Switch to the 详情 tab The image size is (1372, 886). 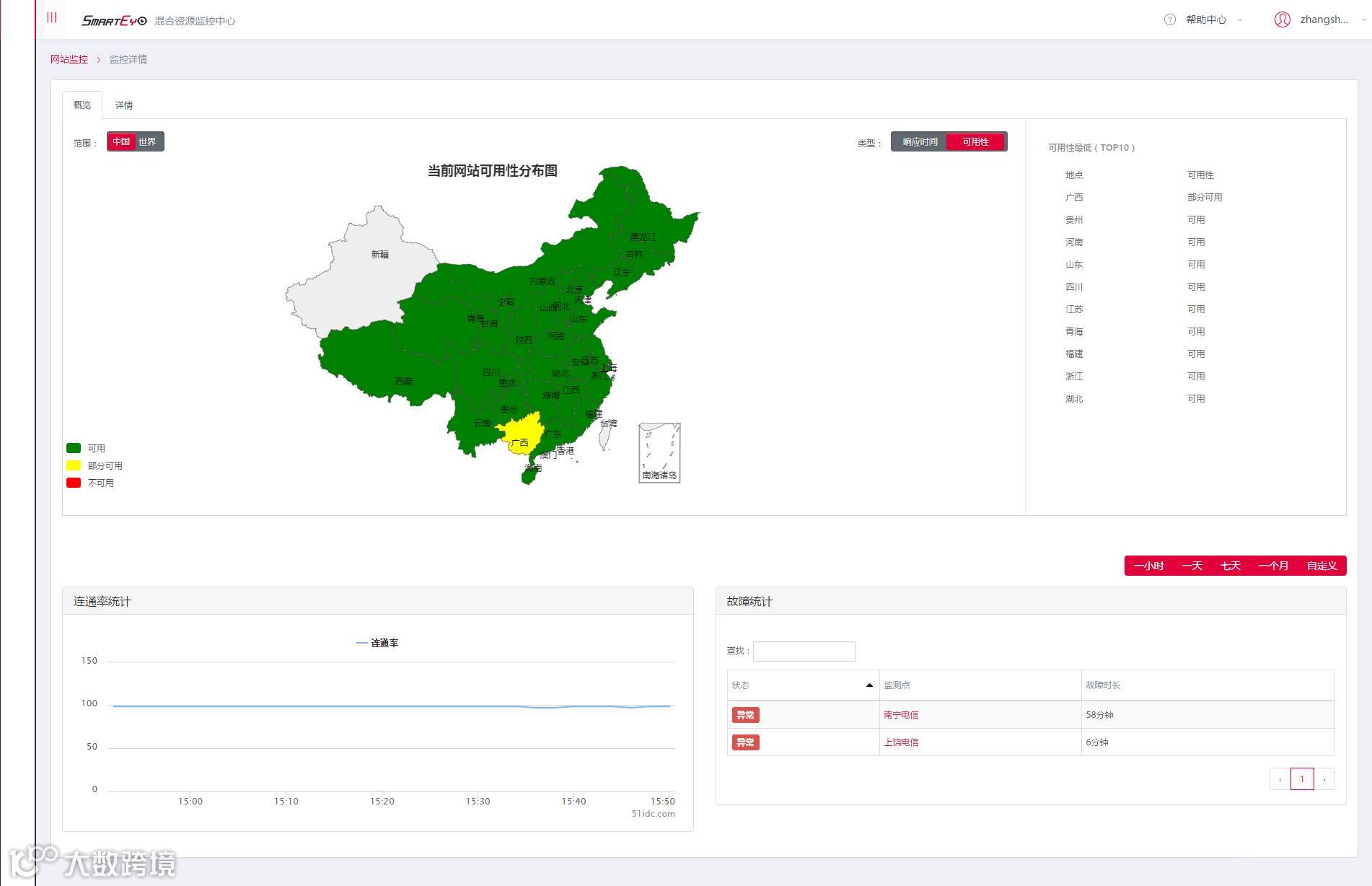[x=124, y=105]
